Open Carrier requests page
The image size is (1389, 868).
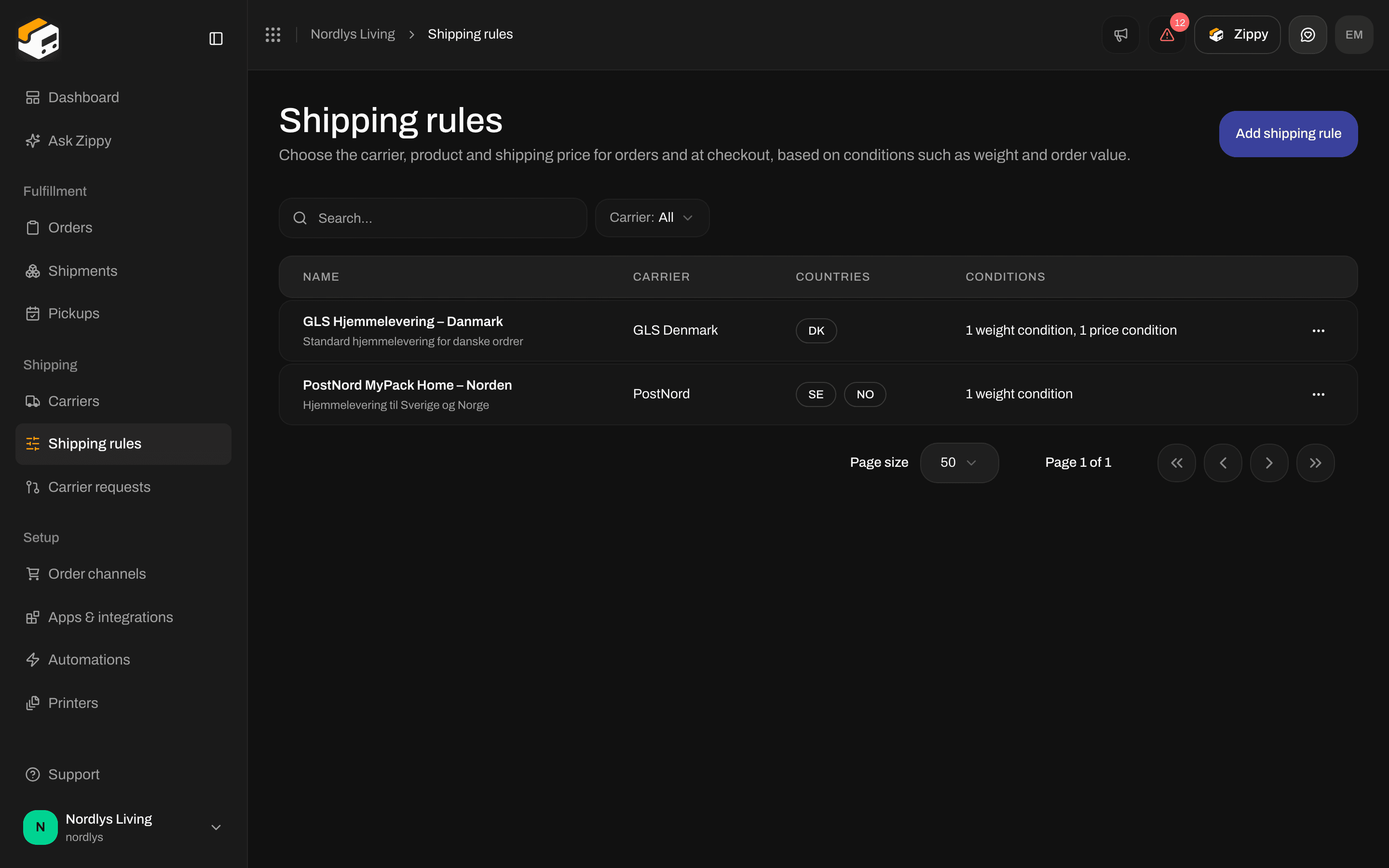point(123,488)
